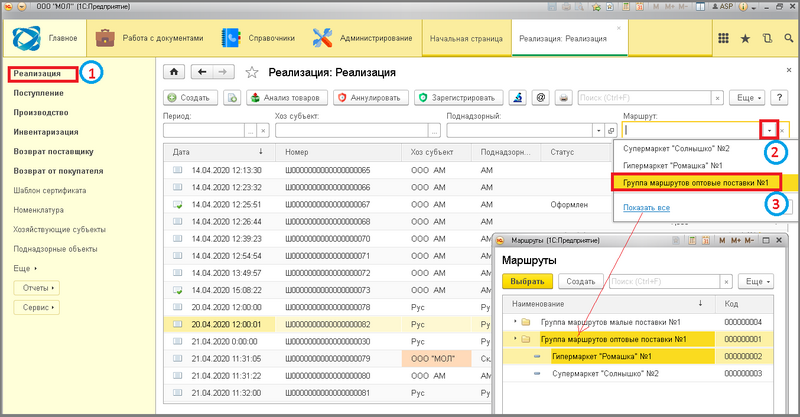Click the yellow Выбрать button
The image size is (800, 417).
[x=527, y=281]
